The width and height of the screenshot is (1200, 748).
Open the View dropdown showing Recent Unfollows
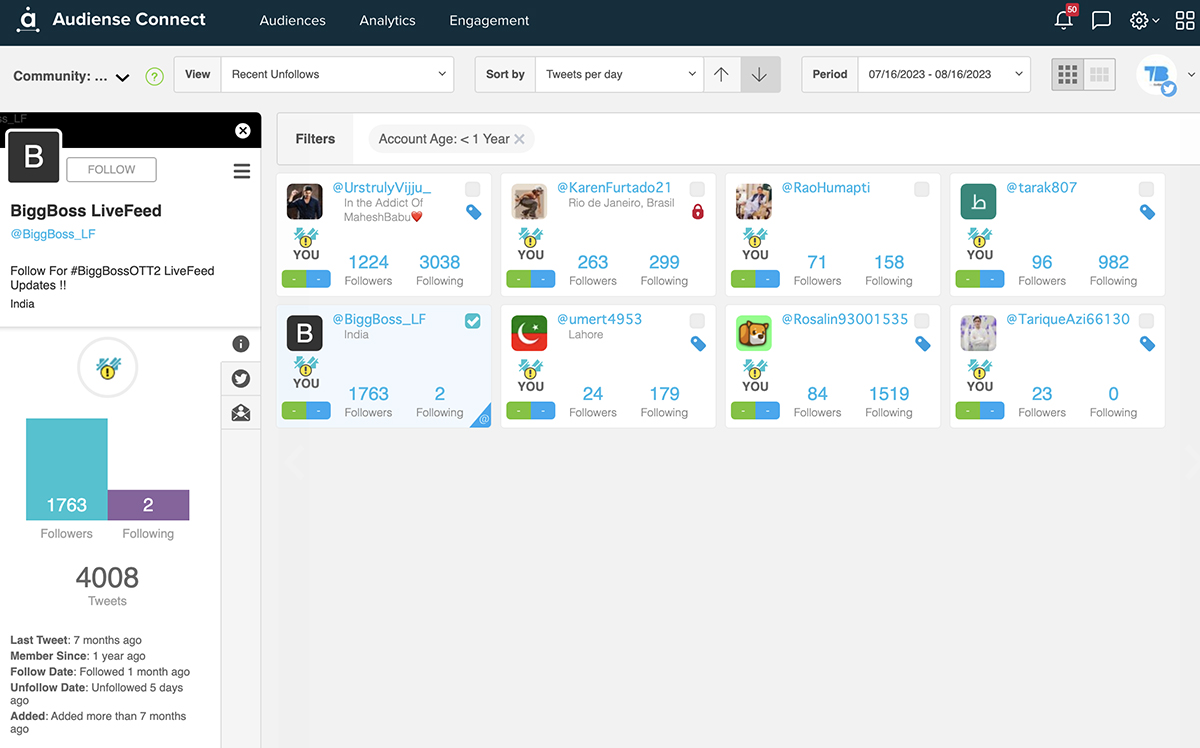coord(337,74)
